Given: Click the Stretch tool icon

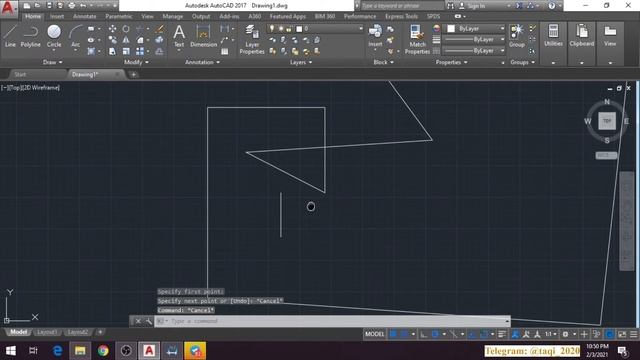Looking at the screenshot, I should tap(112, 51).
